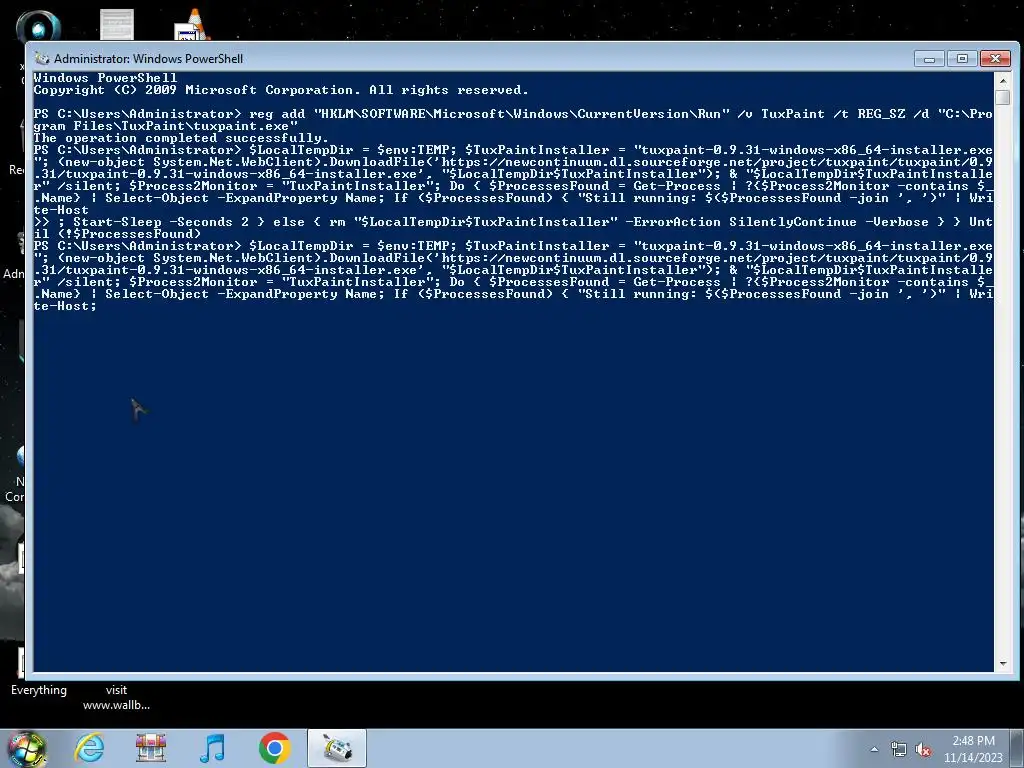Click the 'visit www.wallb...' desktop label
This screenshot has width=1024, height=768.
pos(116,697)
